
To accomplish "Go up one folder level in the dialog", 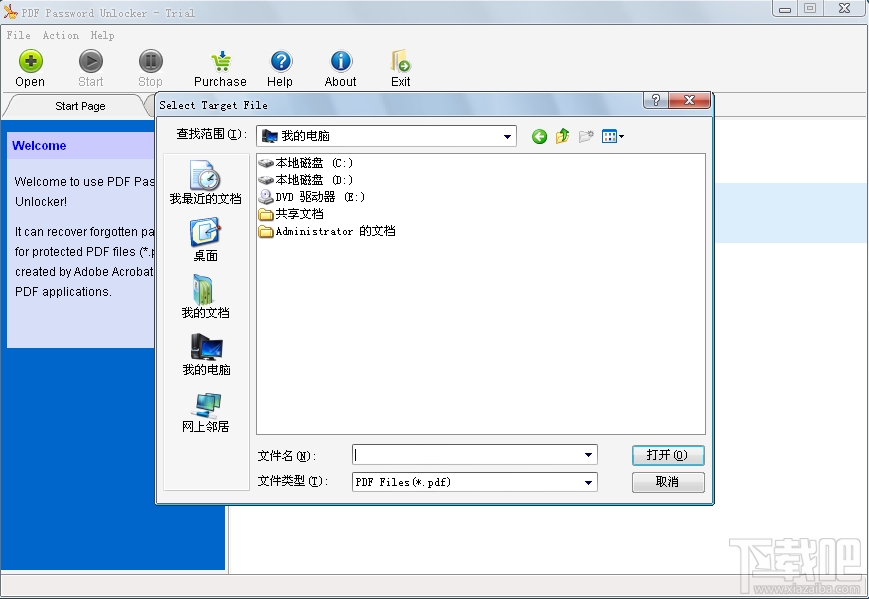I will pos(561,136).
